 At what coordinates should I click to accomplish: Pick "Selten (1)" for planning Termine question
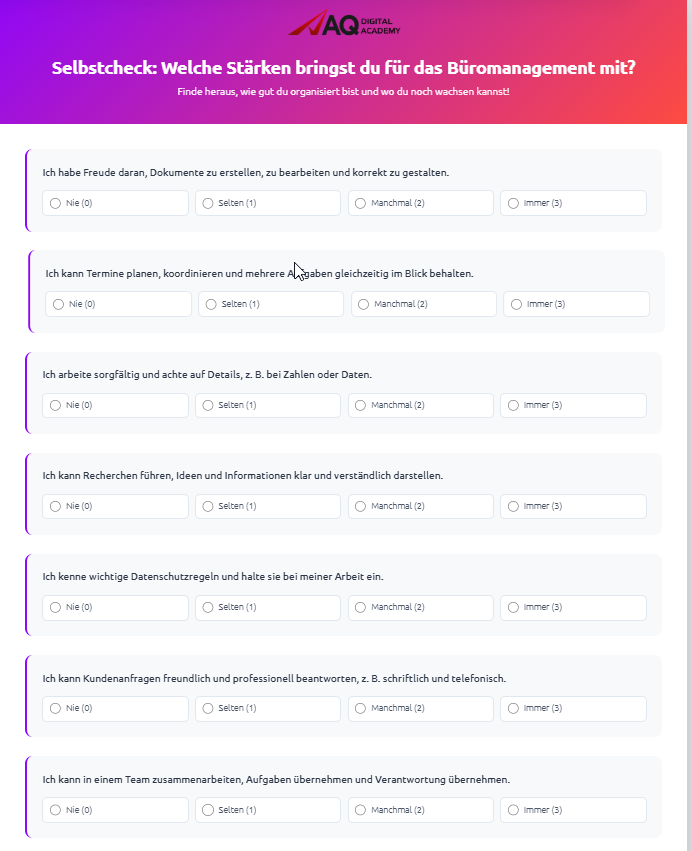[x=210, y=304]
